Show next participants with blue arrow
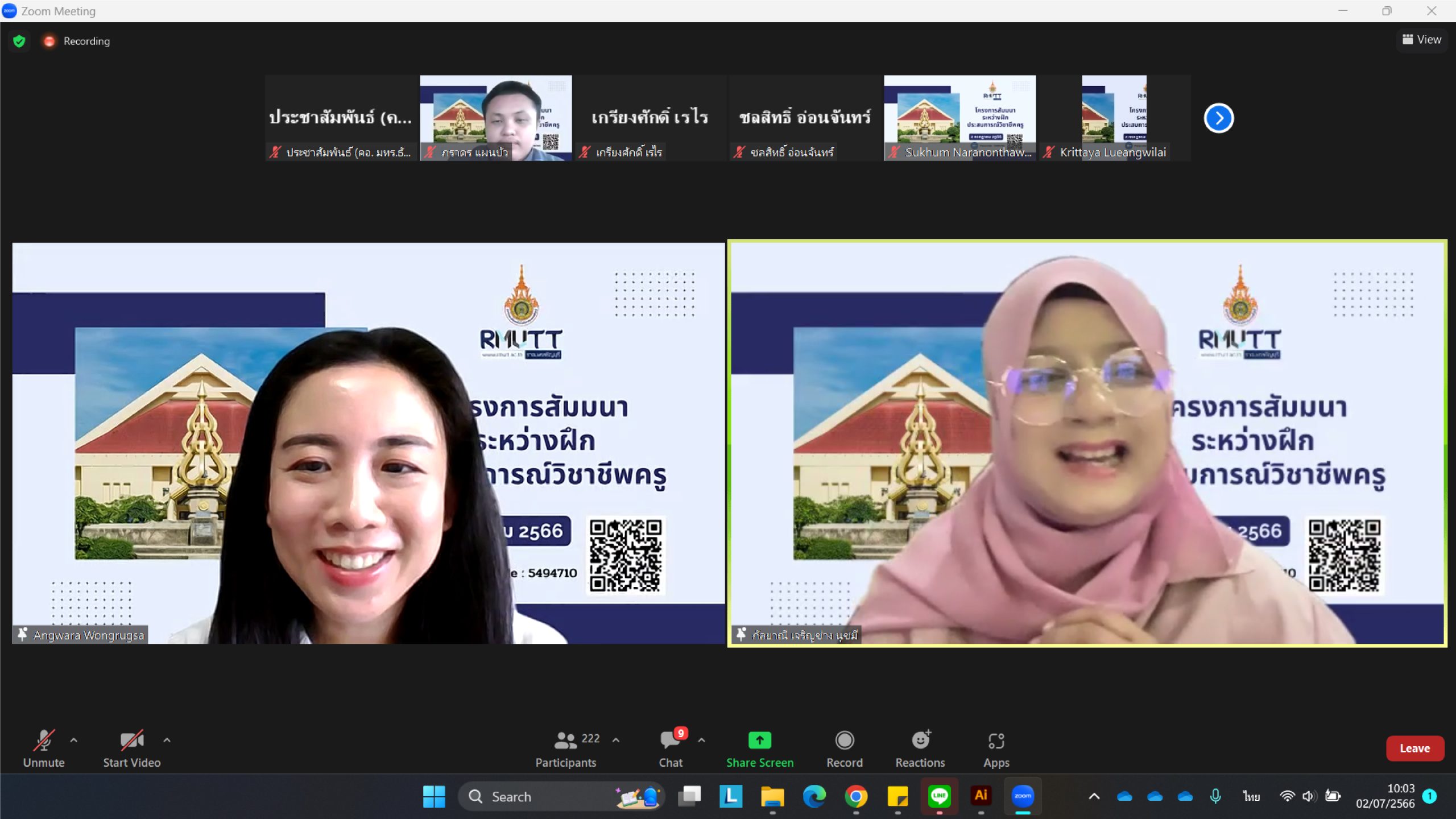The image size is (1456, 819). tap(1218, 118)
